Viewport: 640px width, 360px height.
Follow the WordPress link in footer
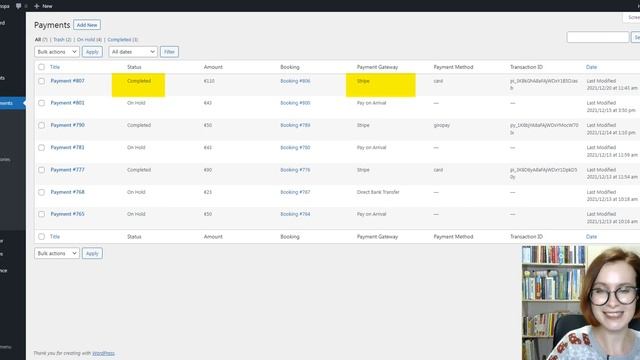coord(103,353)
